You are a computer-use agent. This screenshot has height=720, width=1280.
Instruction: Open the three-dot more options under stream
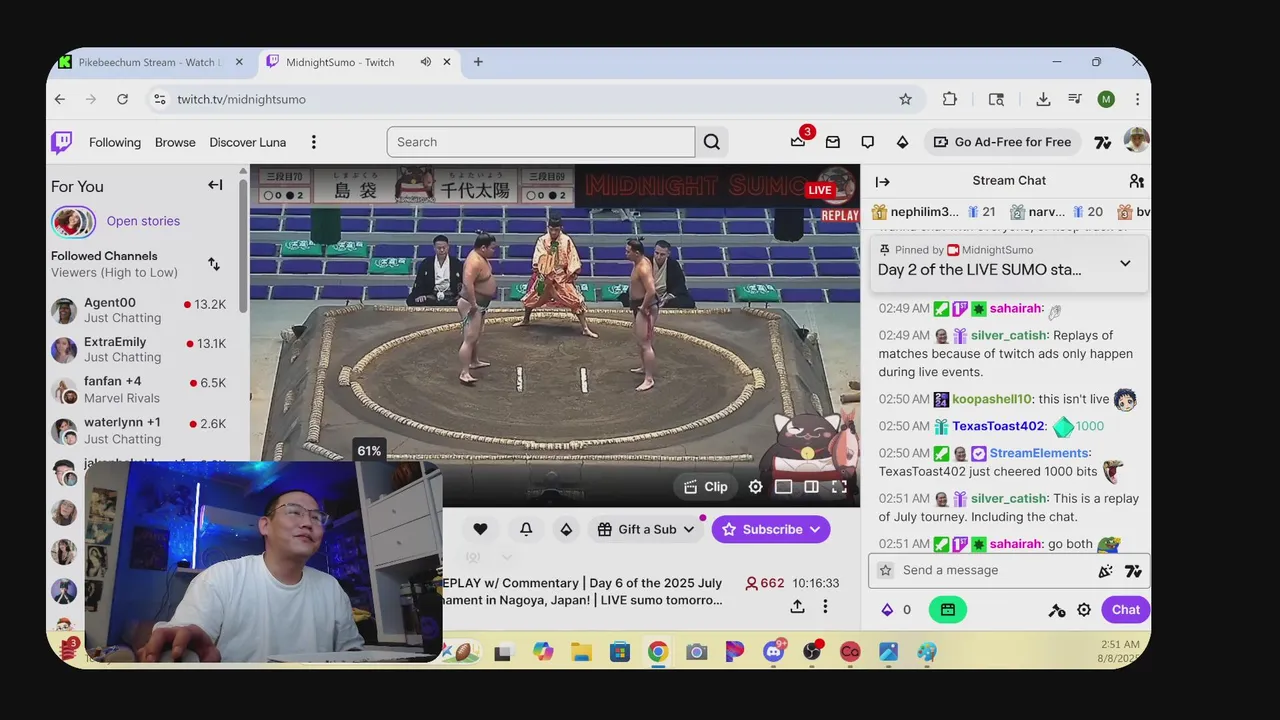click(825, 606)
